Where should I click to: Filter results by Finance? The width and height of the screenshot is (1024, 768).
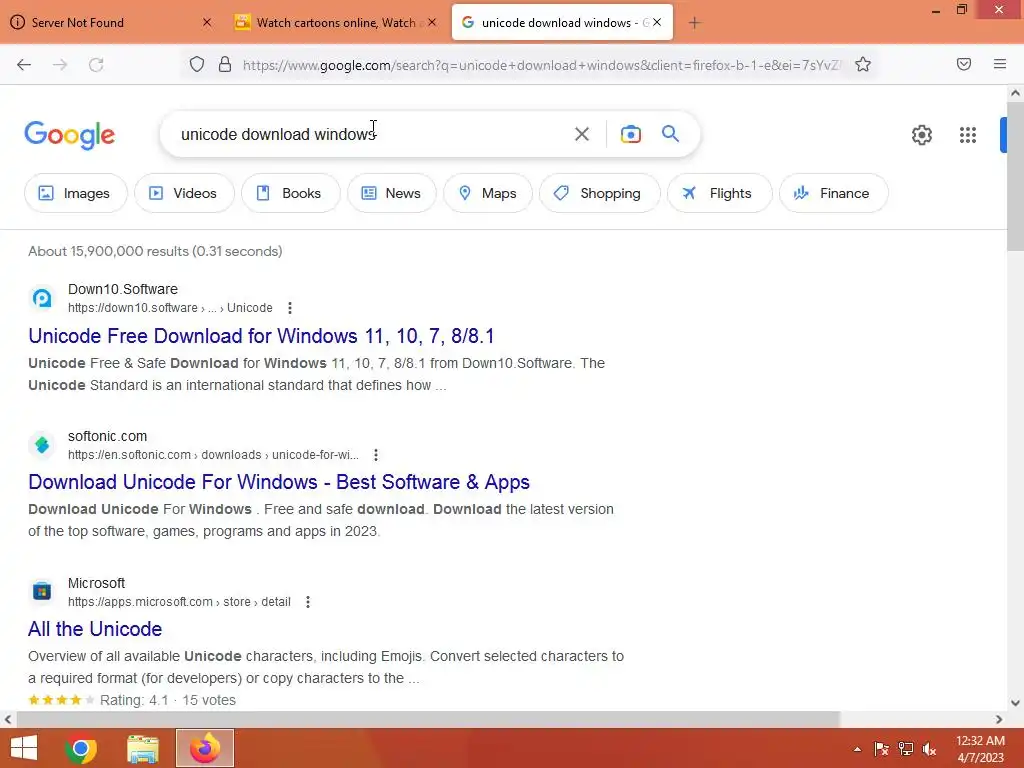tap(834, 193)
